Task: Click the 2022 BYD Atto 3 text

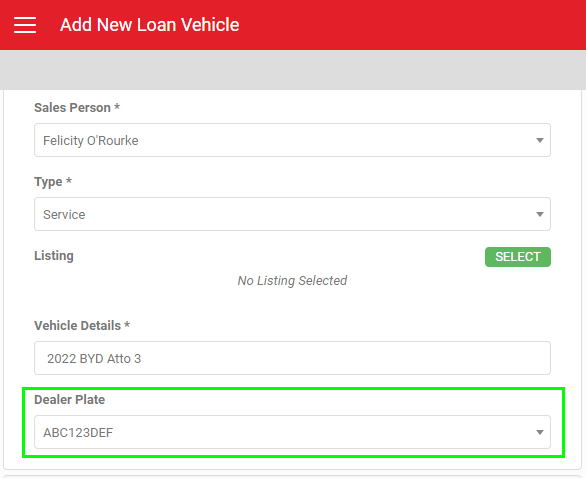Action: [94, 359]
